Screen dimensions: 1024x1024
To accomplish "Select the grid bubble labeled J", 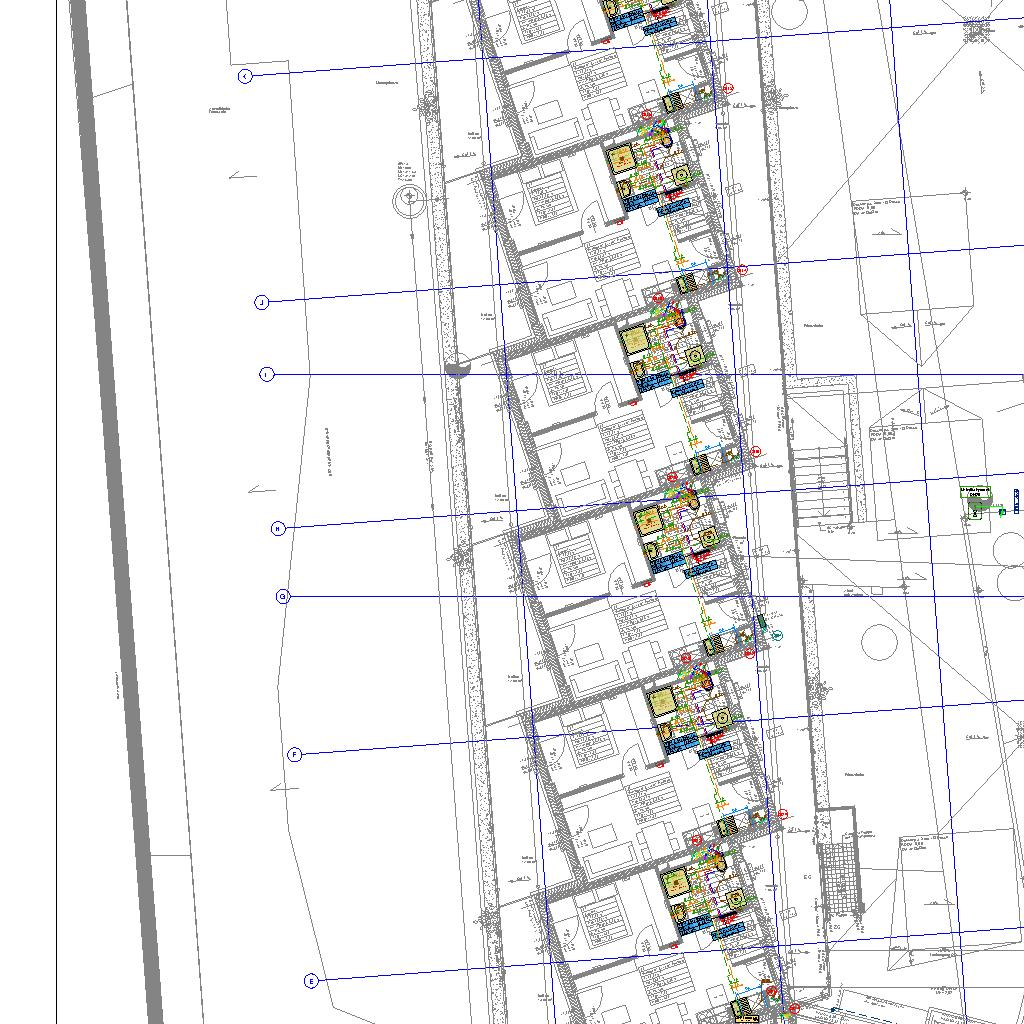I will tap(261, 302).
